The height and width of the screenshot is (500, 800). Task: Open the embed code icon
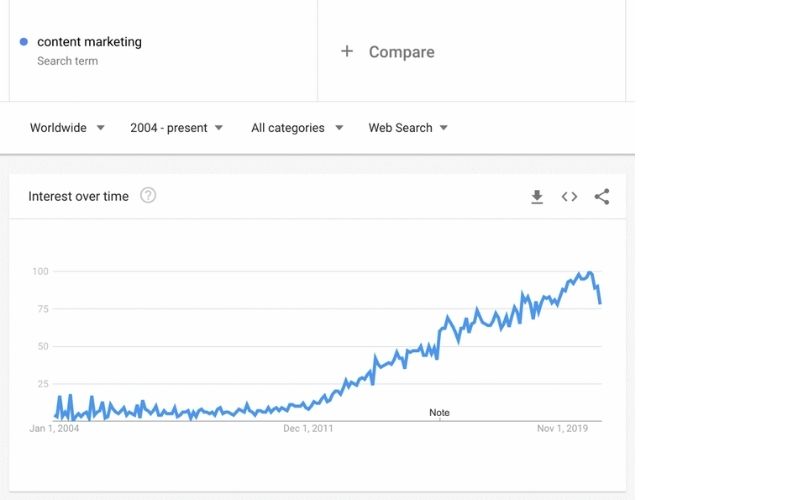coord(569,196)
